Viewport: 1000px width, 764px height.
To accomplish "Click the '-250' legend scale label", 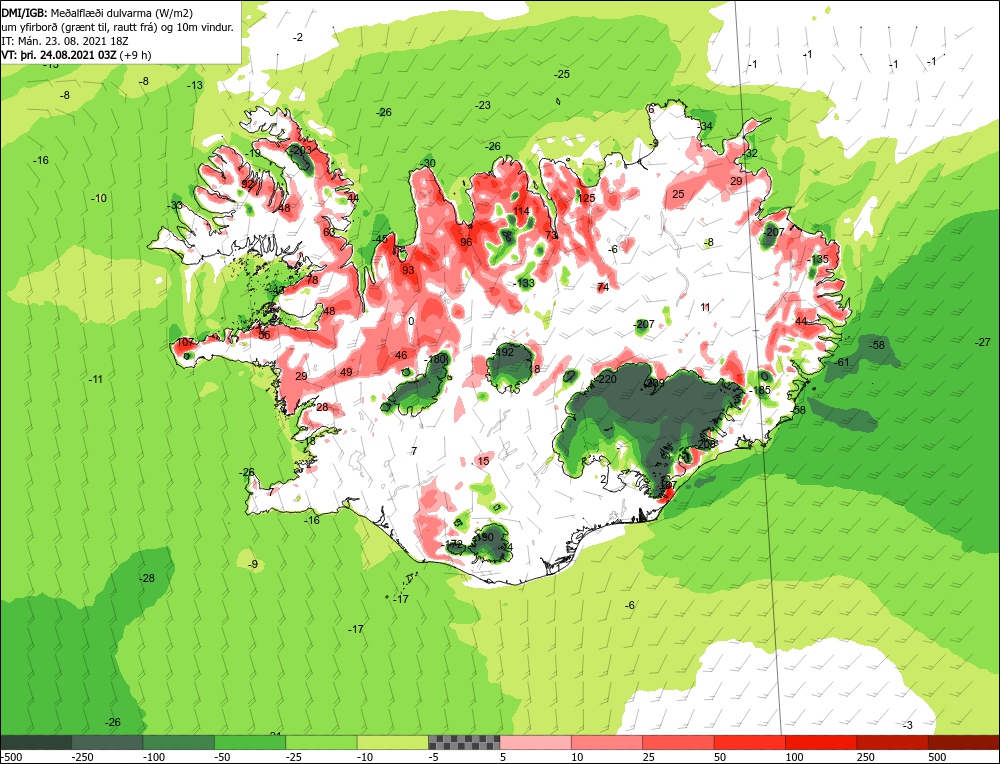I will click(83, 757).
